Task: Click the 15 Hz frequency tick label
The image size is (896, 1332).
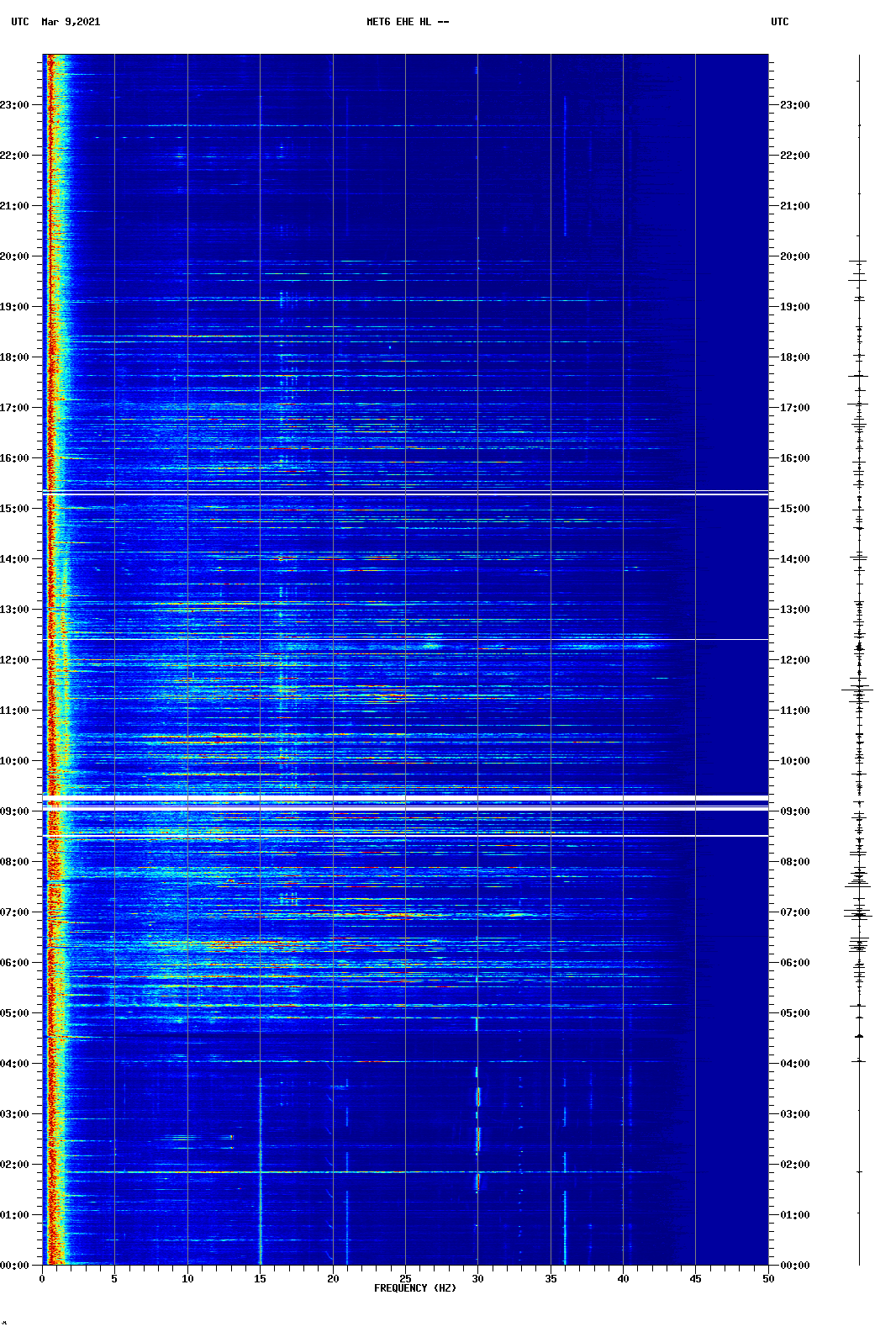Action: (260, 1279)
